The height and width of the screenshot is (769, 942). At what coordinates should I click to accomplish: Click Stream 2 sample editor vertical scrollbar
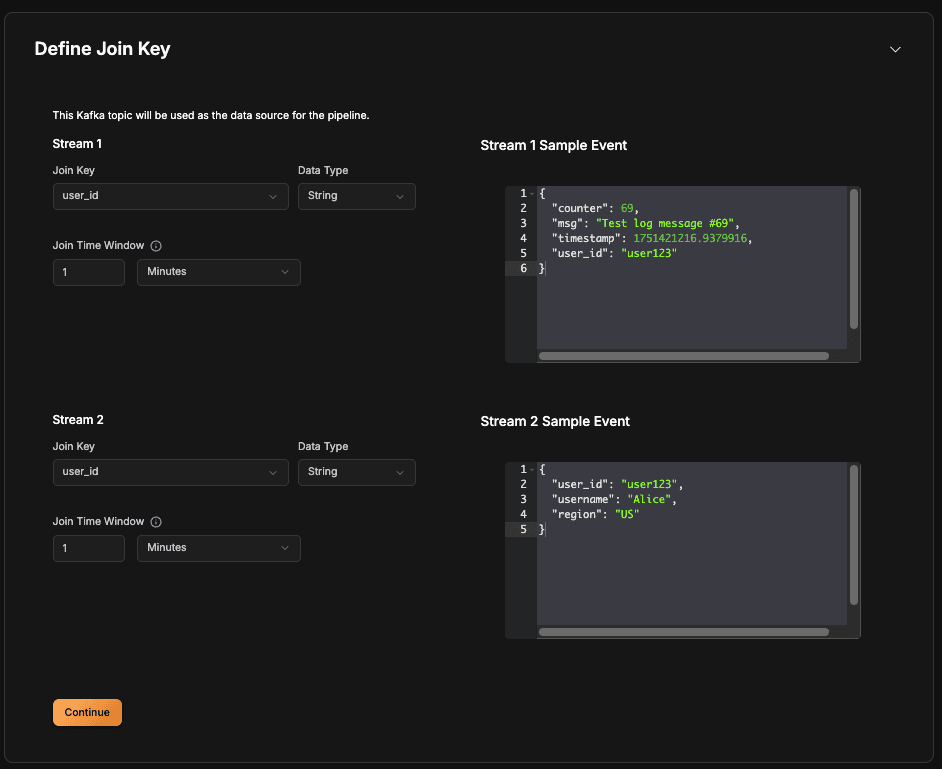pyautogui.click(x=854, y=535)
